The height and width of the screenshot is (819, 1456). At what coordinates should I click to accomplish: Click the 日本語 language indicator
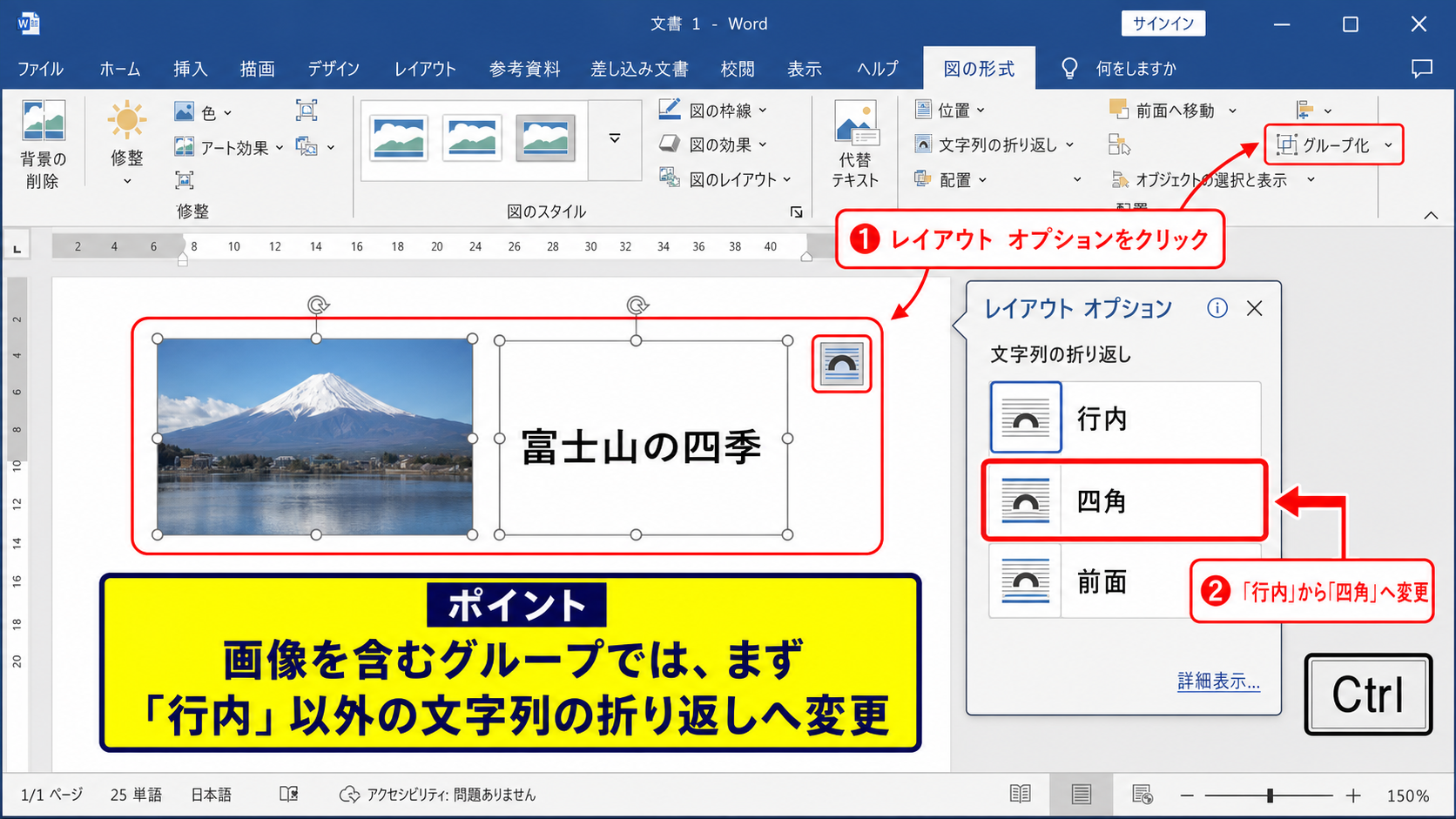click(211, 794)
